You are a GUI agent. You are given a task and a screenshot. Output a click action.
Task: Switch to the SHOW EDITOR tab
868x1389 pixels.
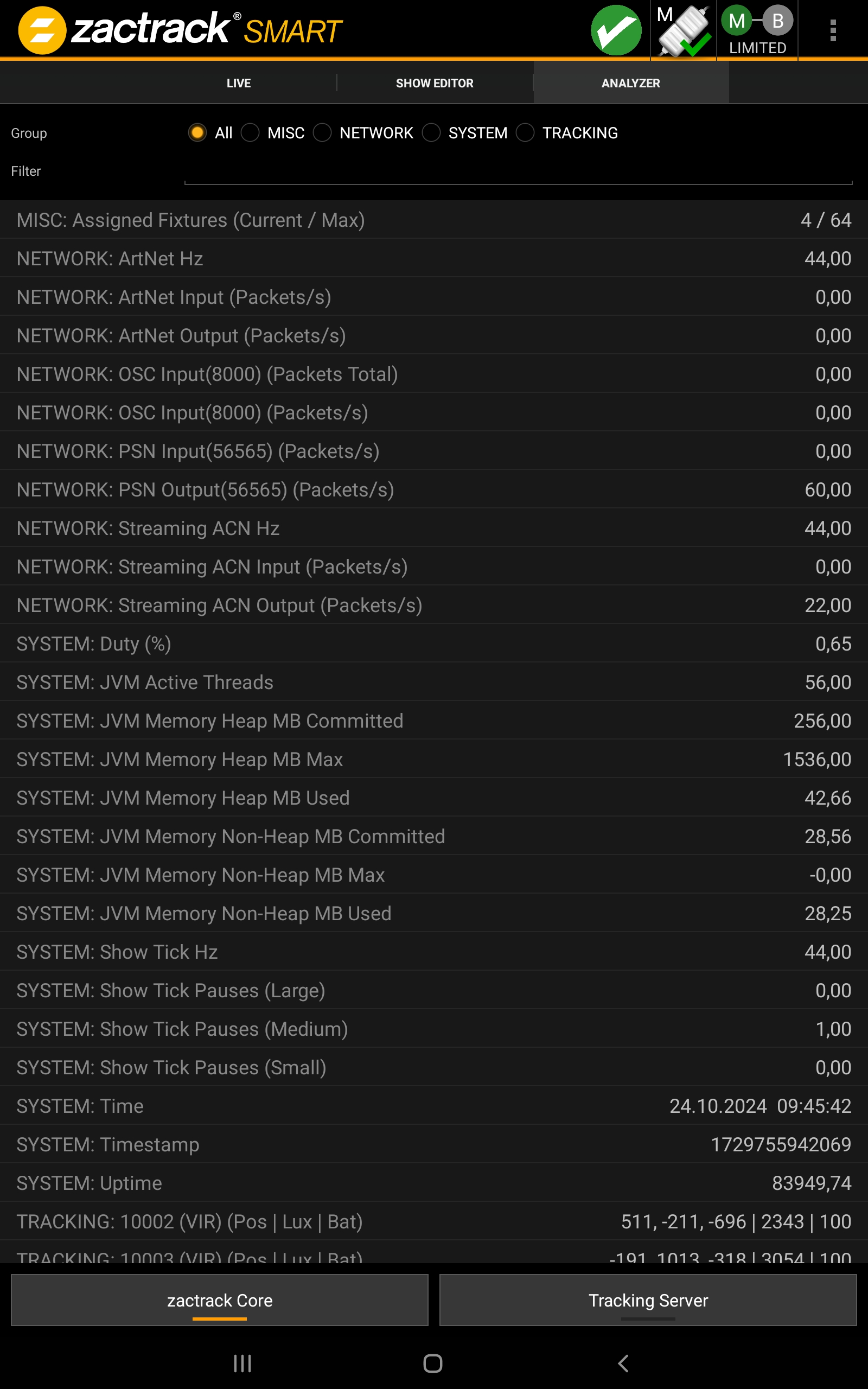[435, 83]
